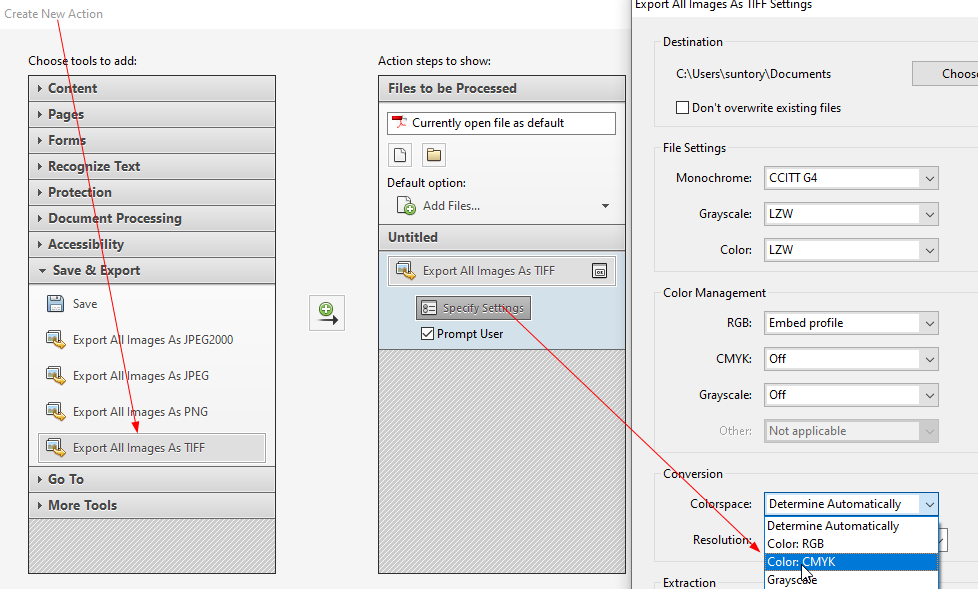Click the C:\Users\suntory\Documents destination path

(x=753, y=74)
